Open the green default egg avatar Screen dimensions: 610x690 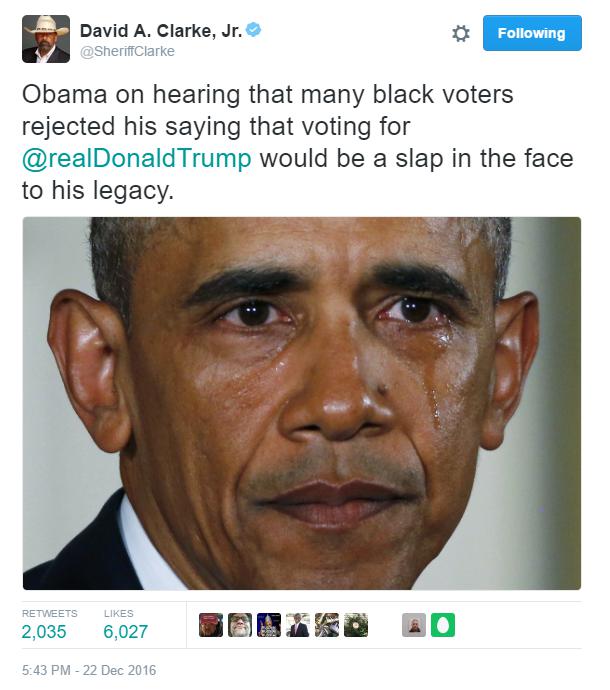[x=443, y=625]
